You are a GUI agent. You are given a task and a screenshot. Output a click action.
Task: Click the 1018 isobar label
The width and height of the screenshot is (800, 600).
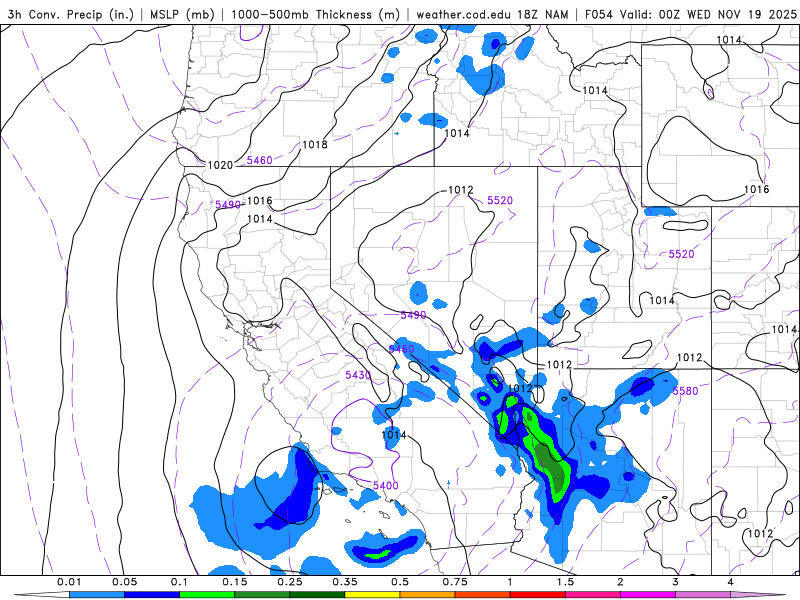[x=315, y=144]
